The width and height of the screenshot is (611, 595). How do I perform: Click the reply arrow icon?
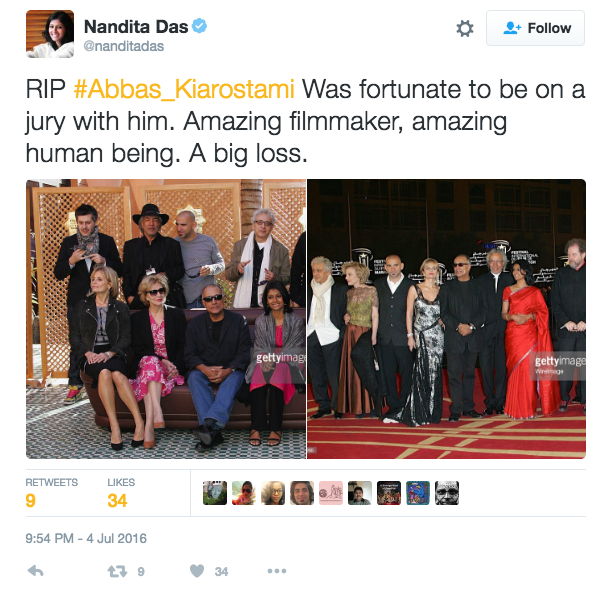35,571
